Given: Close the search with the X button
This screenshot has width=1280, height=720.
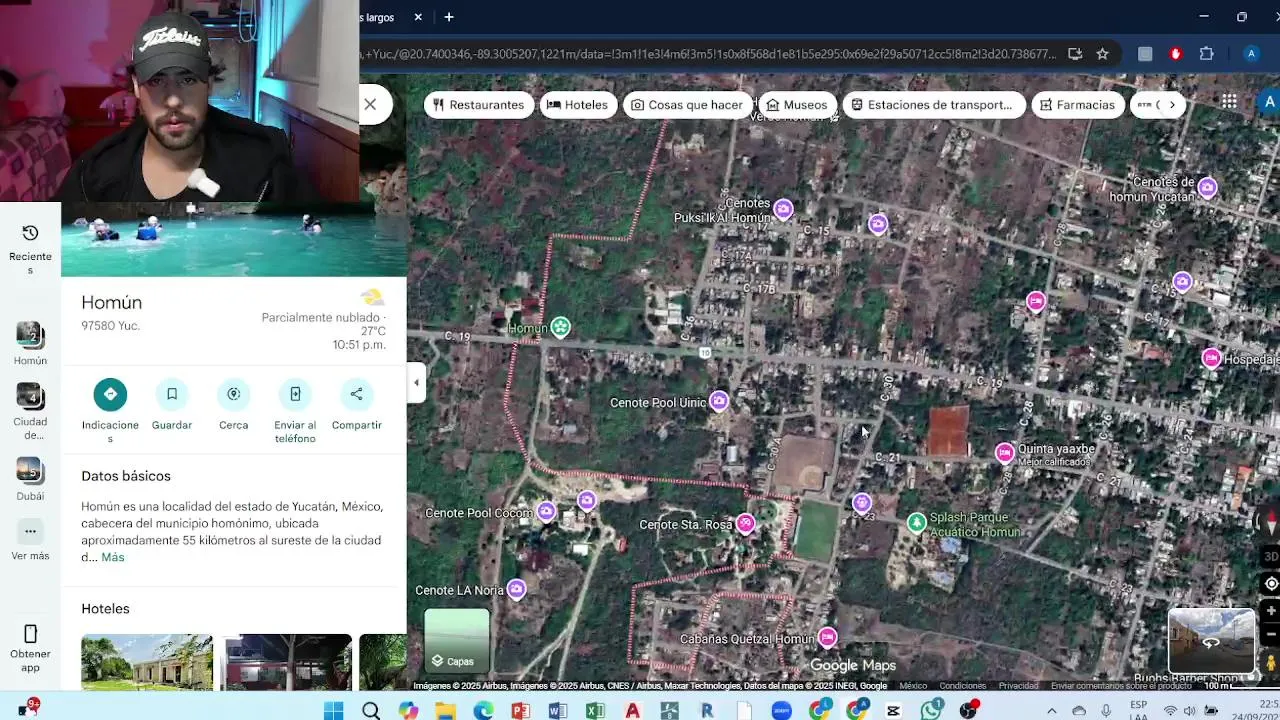Looking at the screenshot, I should 370,104.
